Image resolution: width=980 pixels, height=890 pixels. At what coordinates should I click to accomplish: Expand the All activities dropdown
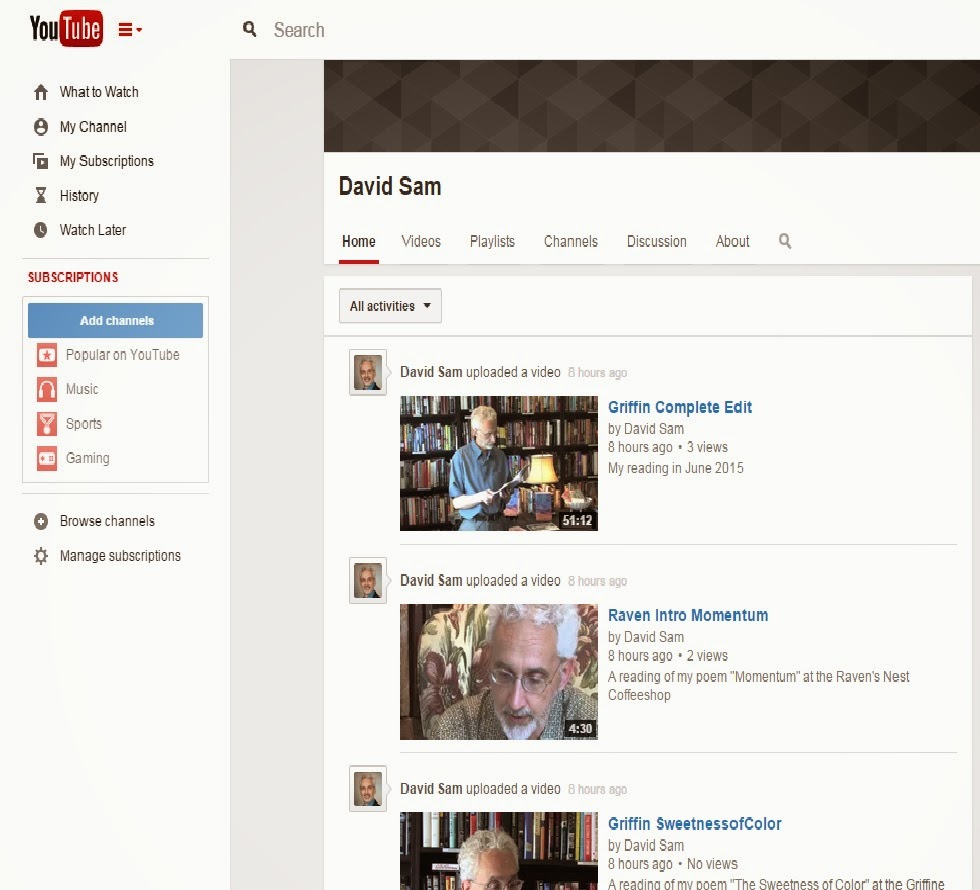click(390, 306)
